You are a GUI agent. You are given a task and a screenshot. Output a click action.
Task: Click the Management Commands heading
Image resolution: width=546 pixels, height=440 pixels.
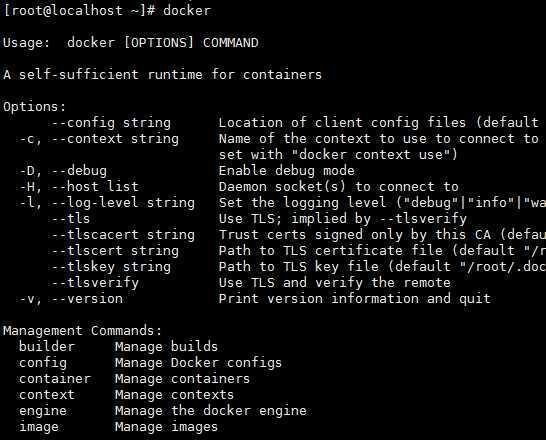point(83,331)
